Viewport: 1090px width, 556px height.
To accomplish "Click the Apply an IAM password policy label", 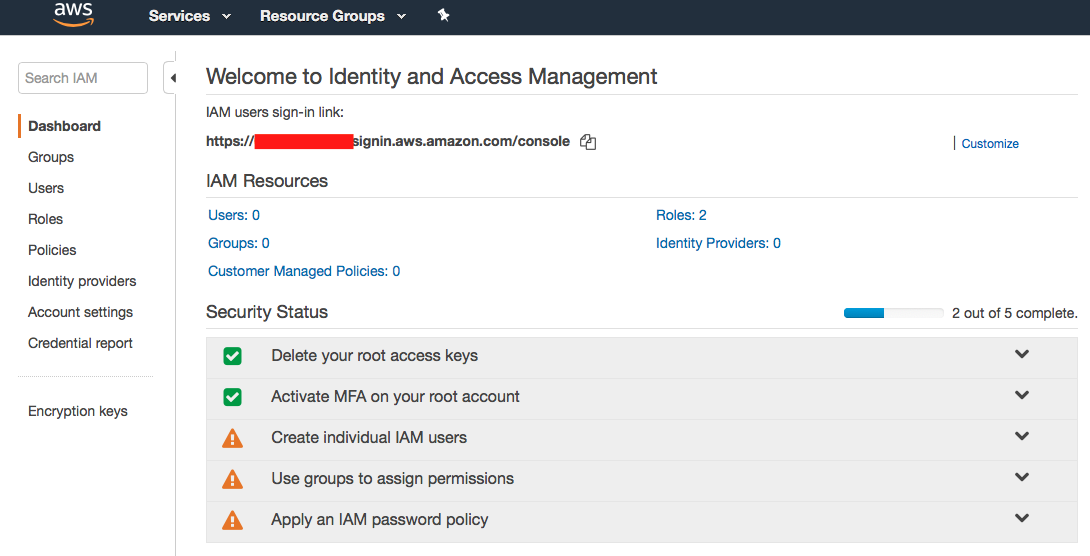I will point(380,519).
